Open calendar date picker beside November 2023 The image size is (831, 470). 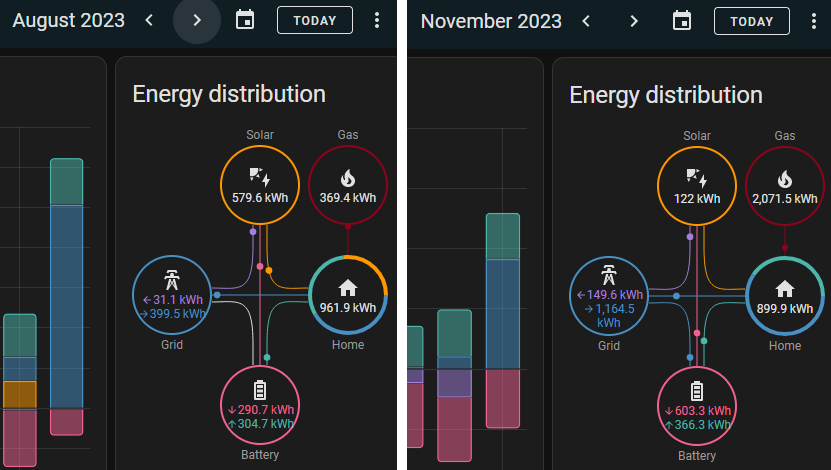pyautogui.click(x=682, y=20)
